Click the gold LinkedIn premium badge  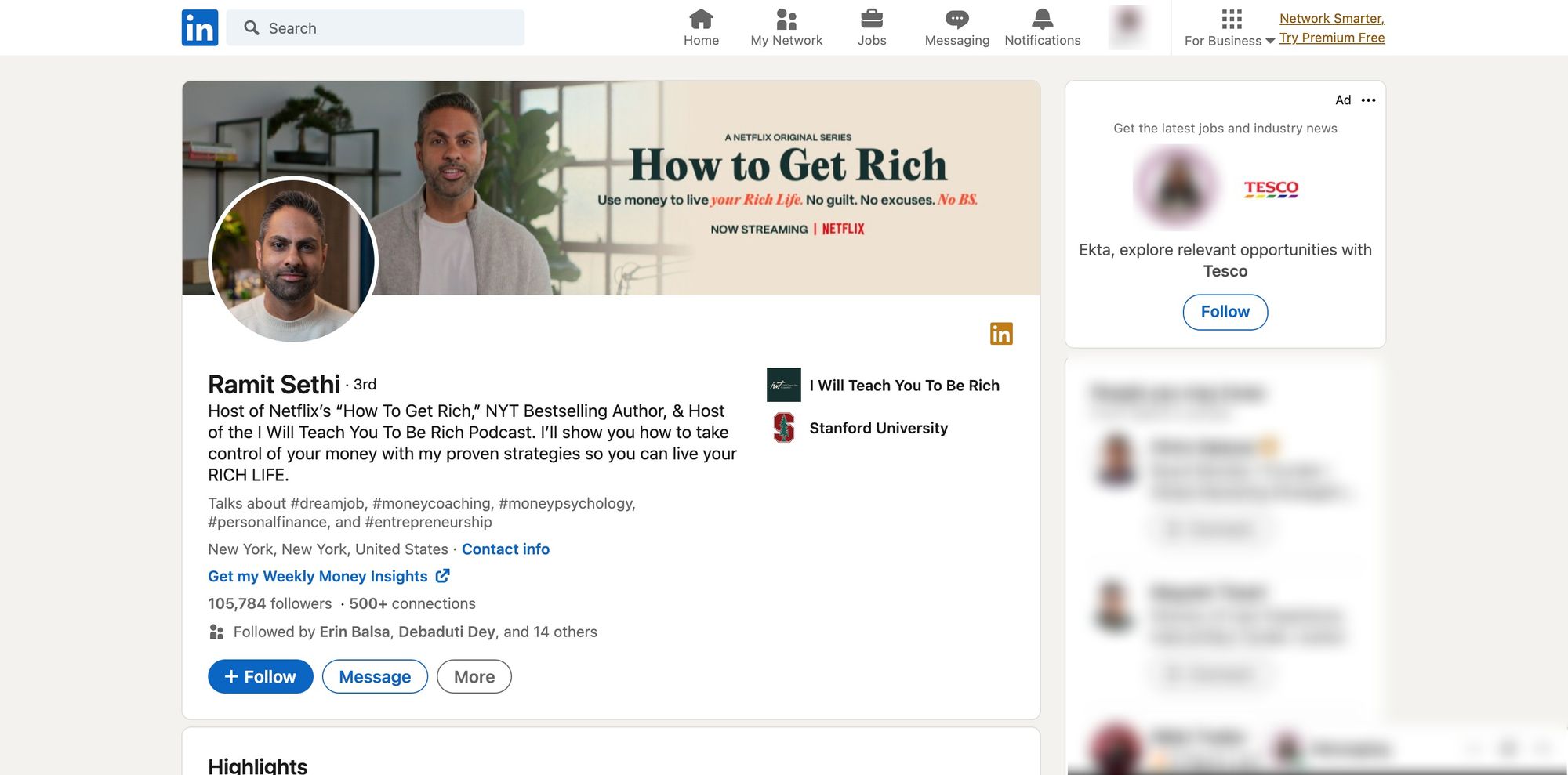1001,334
